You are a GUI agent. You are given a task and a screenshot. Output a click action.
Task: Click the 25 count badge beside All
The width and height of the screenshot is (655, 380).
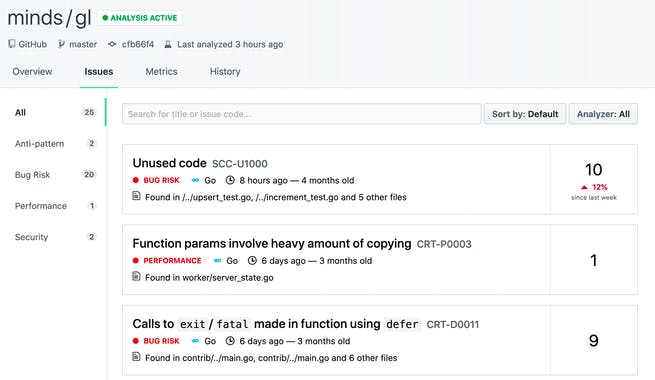tap(89, 112)
